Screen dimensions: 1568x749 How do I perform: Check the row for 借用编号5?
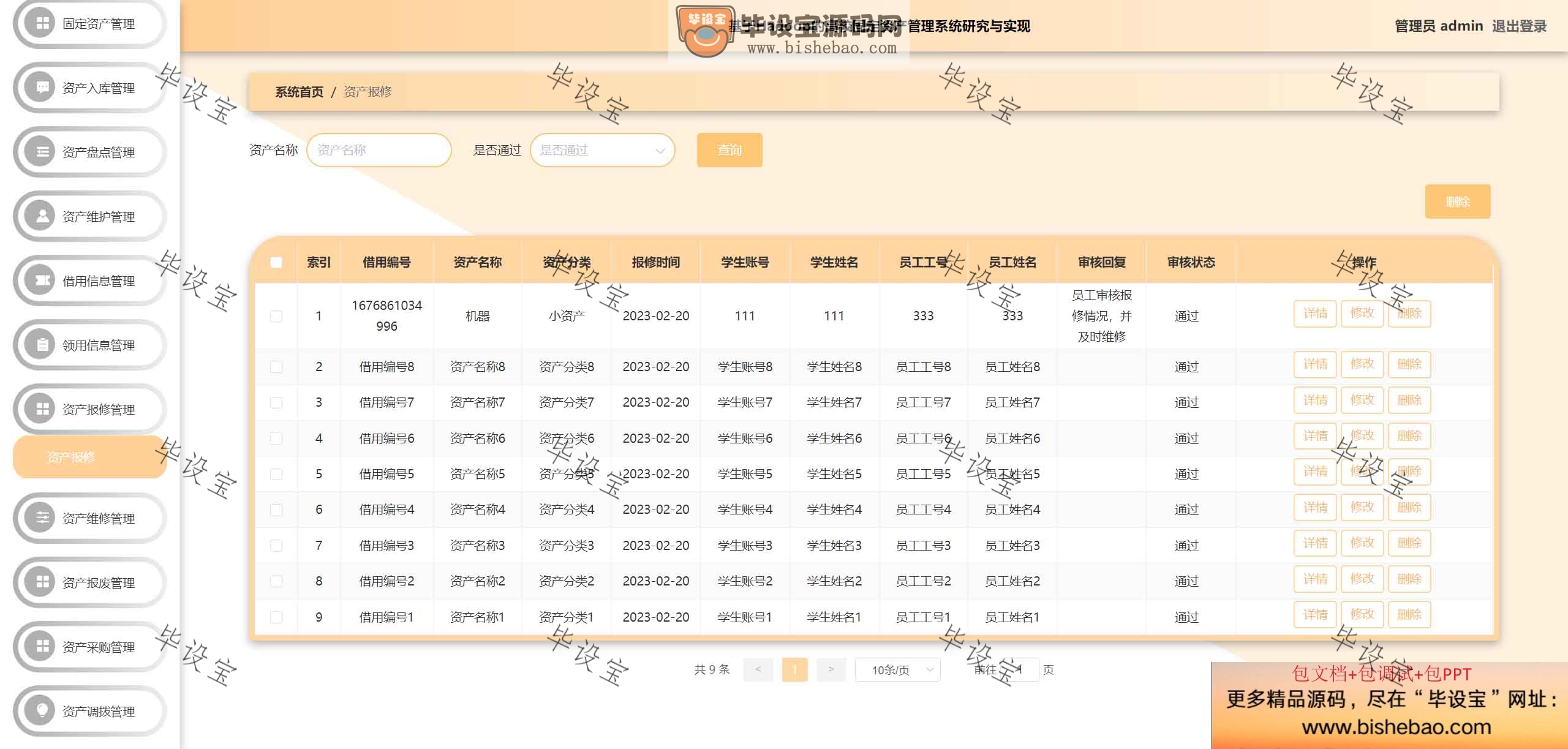(276, 474)
